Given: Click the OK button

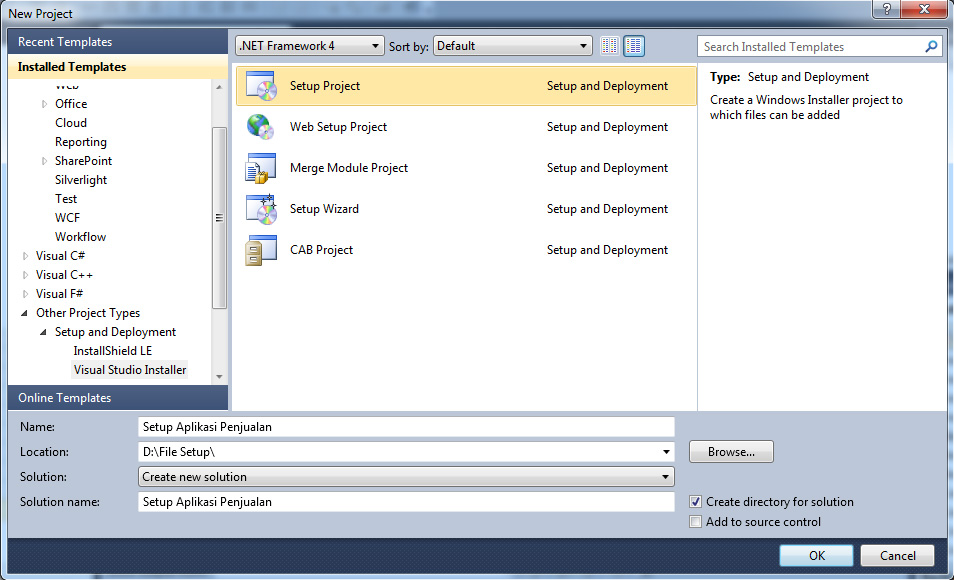Looking at the screenshot, I should click(x=816, y=555).
